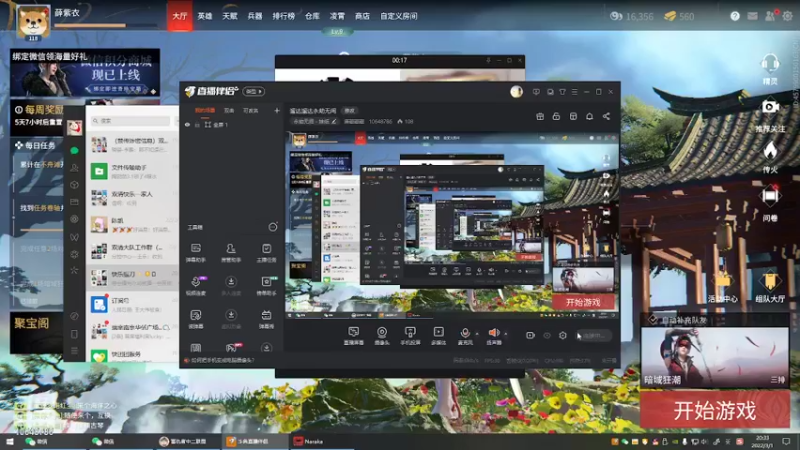
Task: Toggle the 自动补充队友 checkbox
Action: [x=653, y=320]
